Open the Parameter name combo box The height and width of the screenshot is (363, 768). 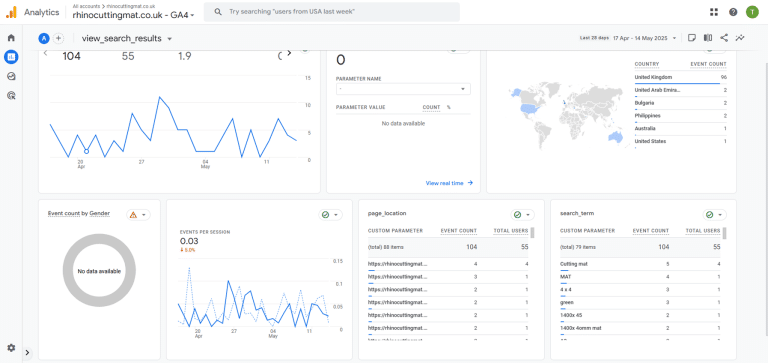pos(403,89)
